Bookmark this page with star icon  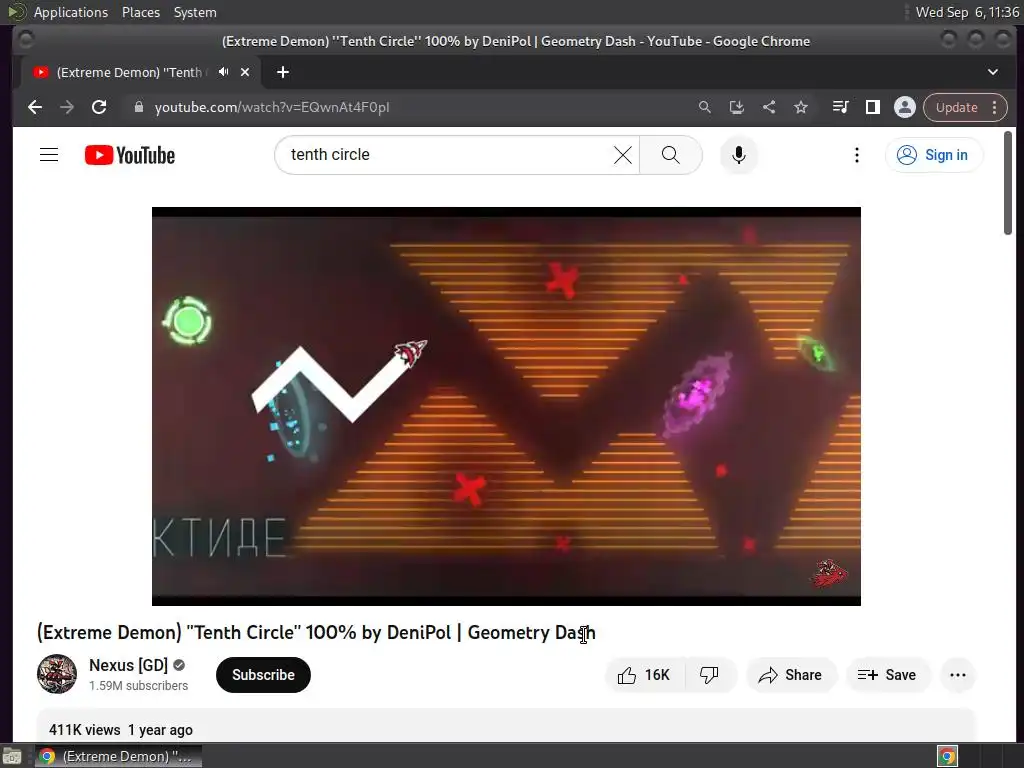click(801, 107)
